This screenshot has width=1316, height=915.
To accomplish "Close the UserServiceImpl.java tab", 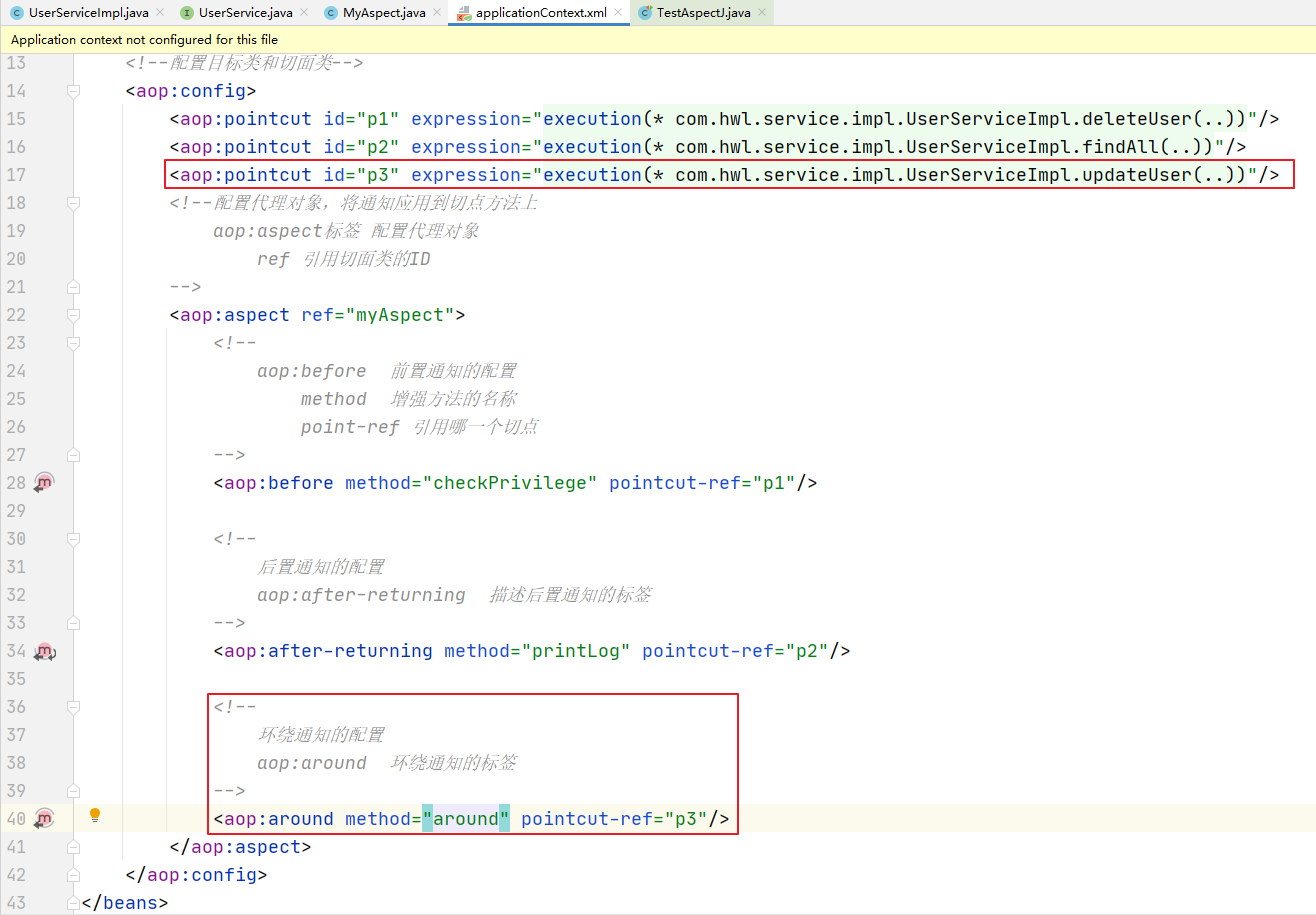I will [x=160, y=13].
